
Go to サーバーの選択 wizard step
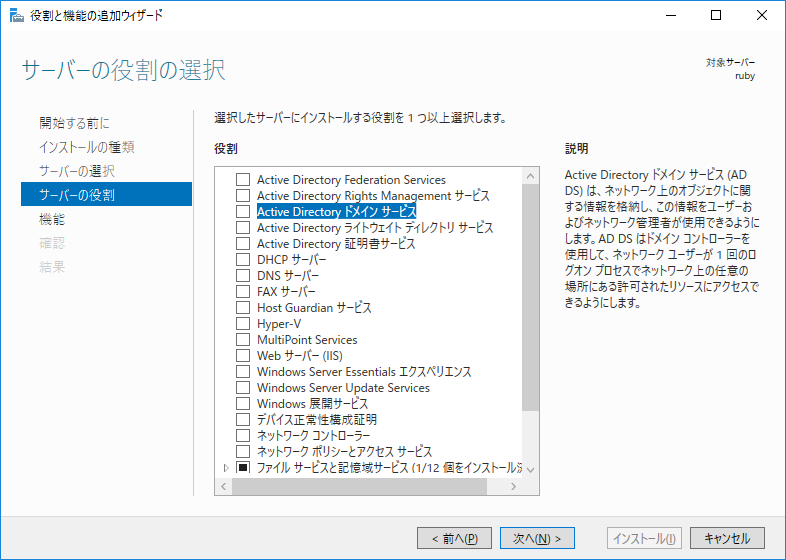77,171
